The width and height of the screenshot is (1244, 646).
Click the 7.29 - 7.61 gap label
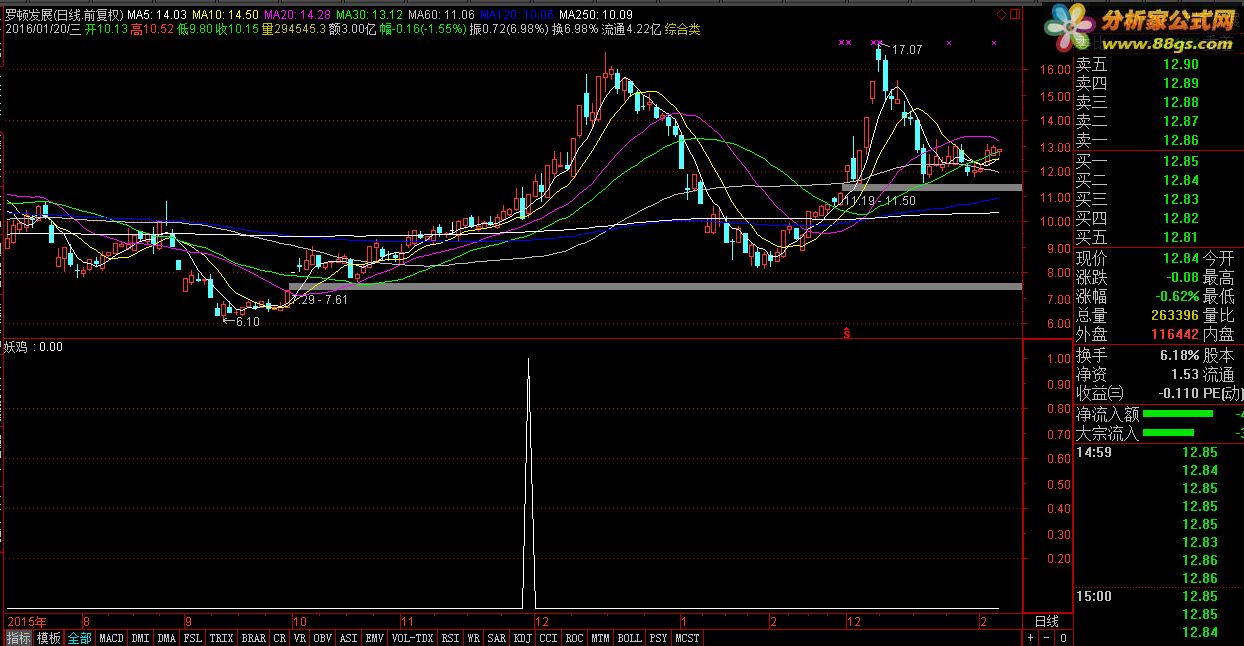(x=320, y=299)
